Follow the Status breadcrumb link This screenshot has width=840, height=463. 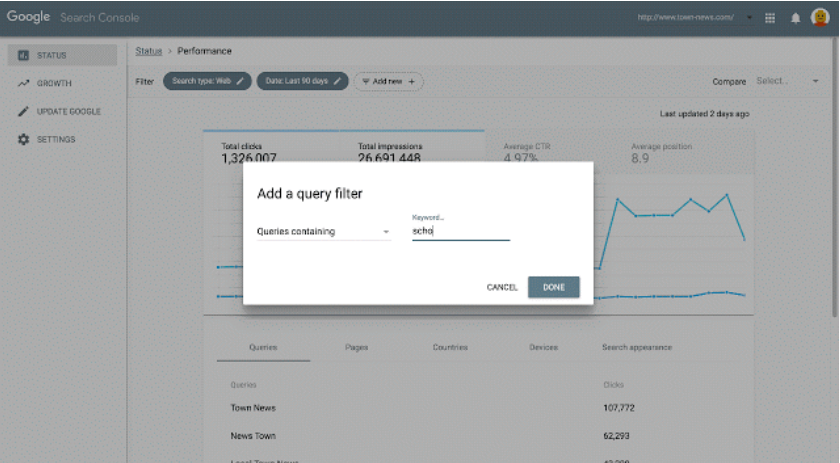pyautogui.click(x=148, y=51)
